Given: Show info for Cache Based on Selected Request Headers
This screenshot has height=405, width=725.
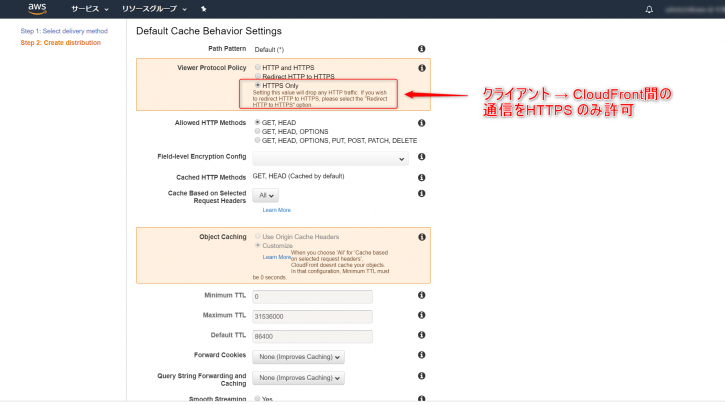Looking at the screenshot, I should [422, 194].
